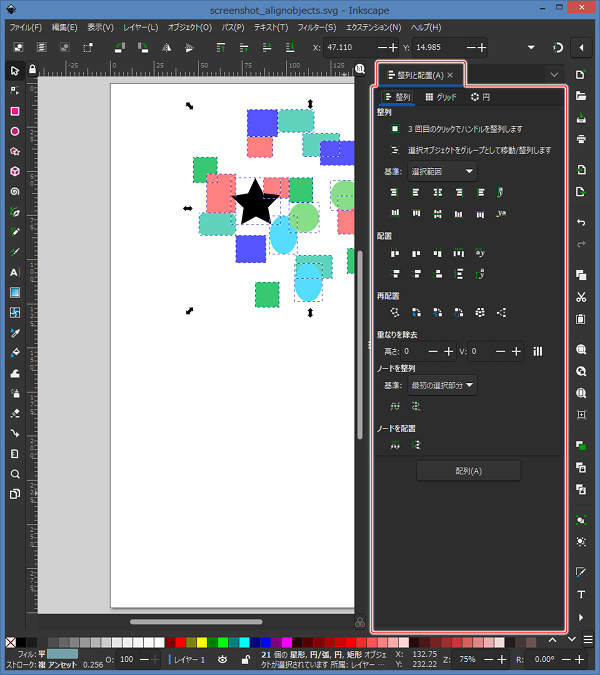Toggle the 3回目のクリックでハンドルを整列 option
The height and width of the screenshot is (675, 600).
395,129
